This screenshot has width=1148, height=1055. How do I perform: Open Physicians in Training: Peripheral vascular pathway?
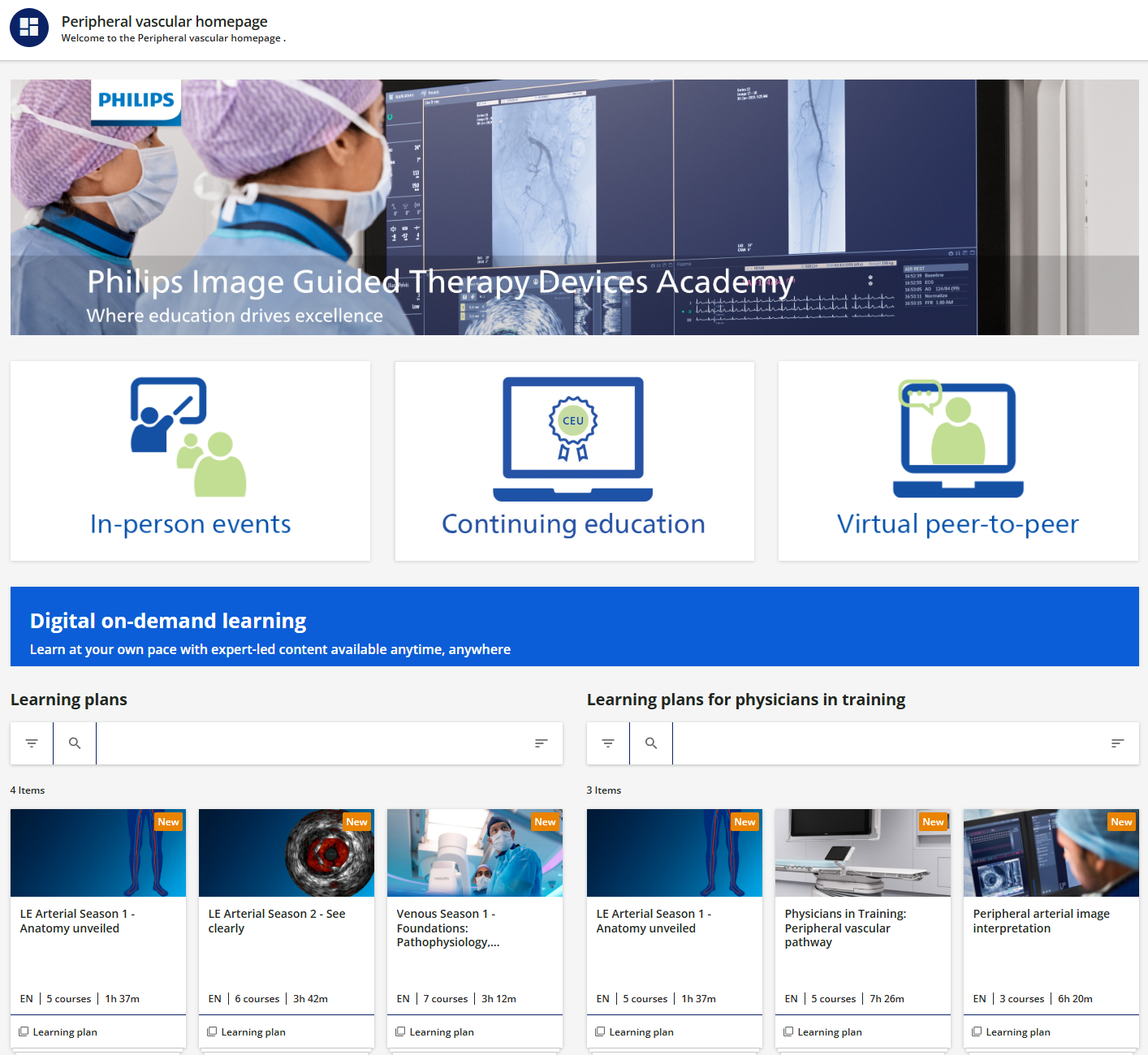[845, 928]
